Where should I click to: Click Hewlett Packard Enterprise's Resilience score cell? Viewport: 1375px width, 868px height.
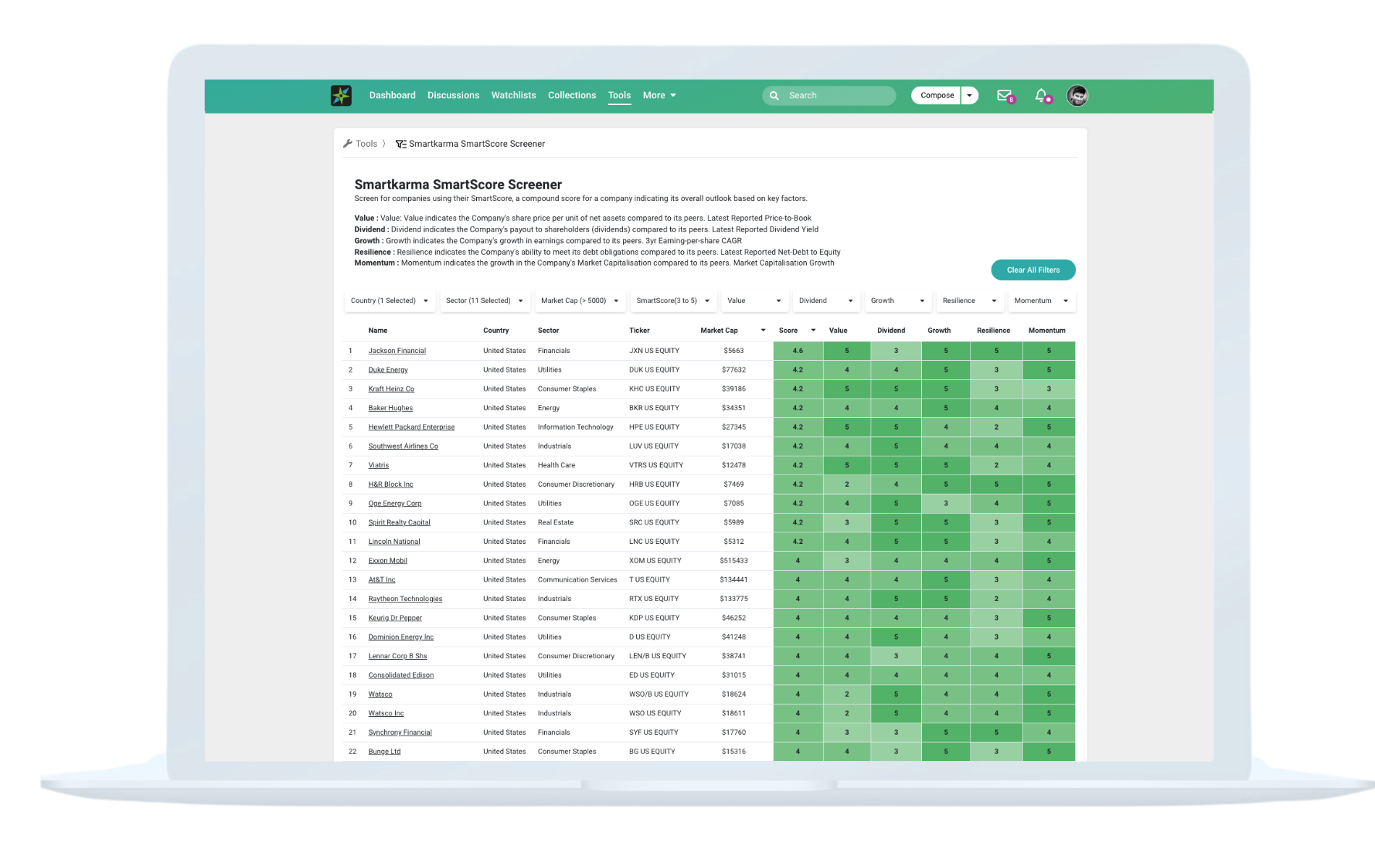click(x=996, y=427)
